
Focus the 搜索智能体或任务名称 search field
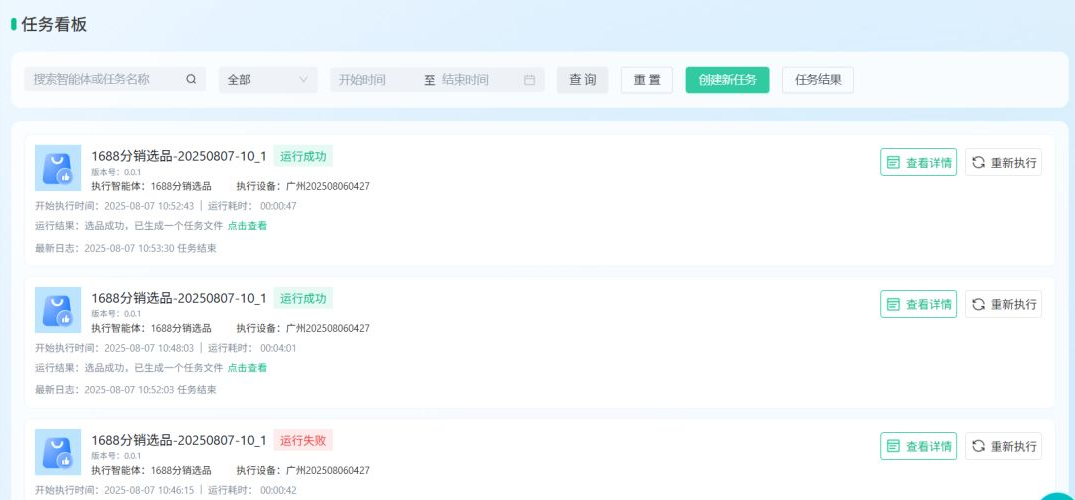tap(115, 80)
